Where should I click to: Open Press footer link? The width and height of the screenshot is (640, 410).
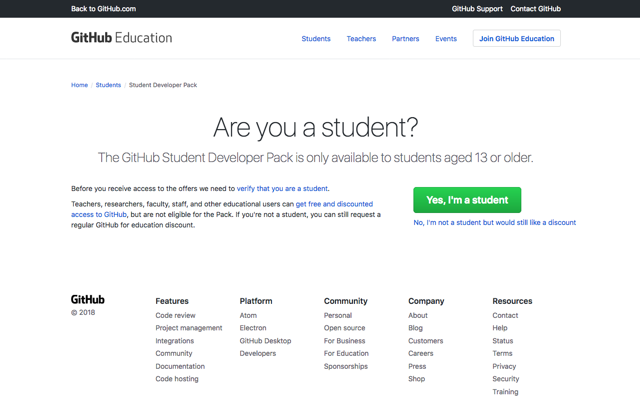coord(417,366)
